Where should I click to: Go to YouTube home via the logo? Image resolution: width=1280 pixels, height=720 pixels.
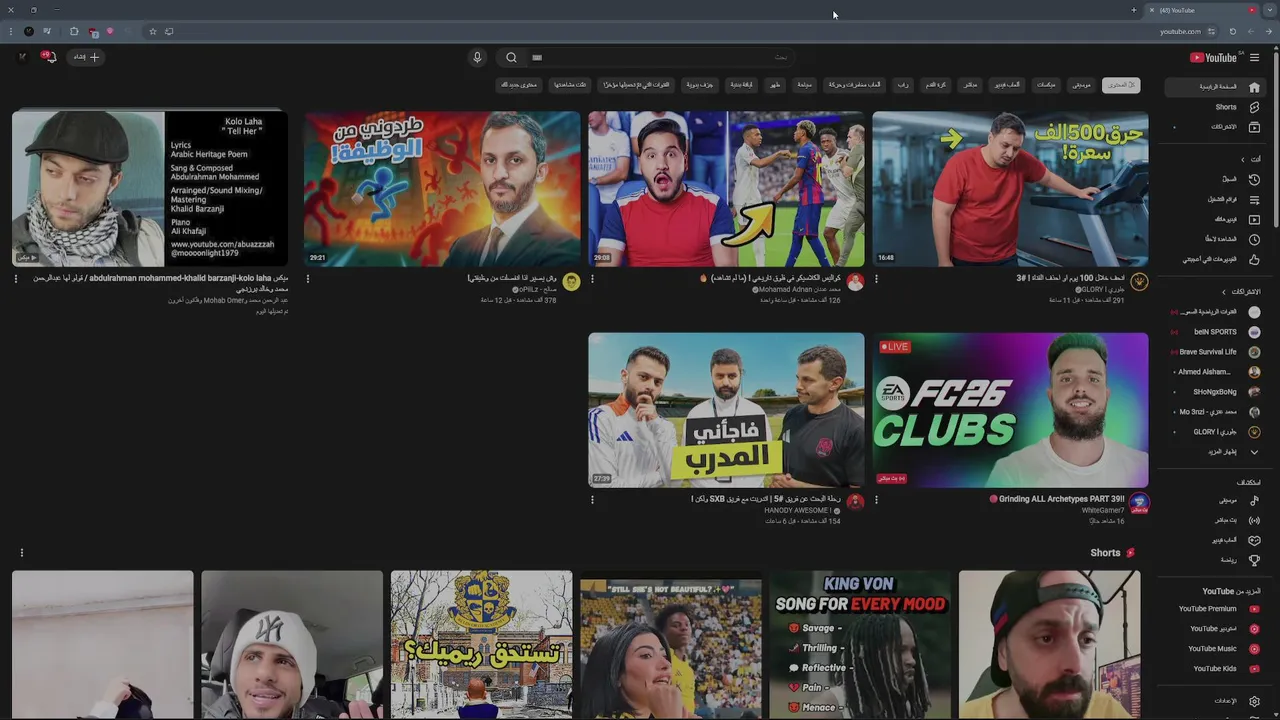click(x=1215, y=57)
